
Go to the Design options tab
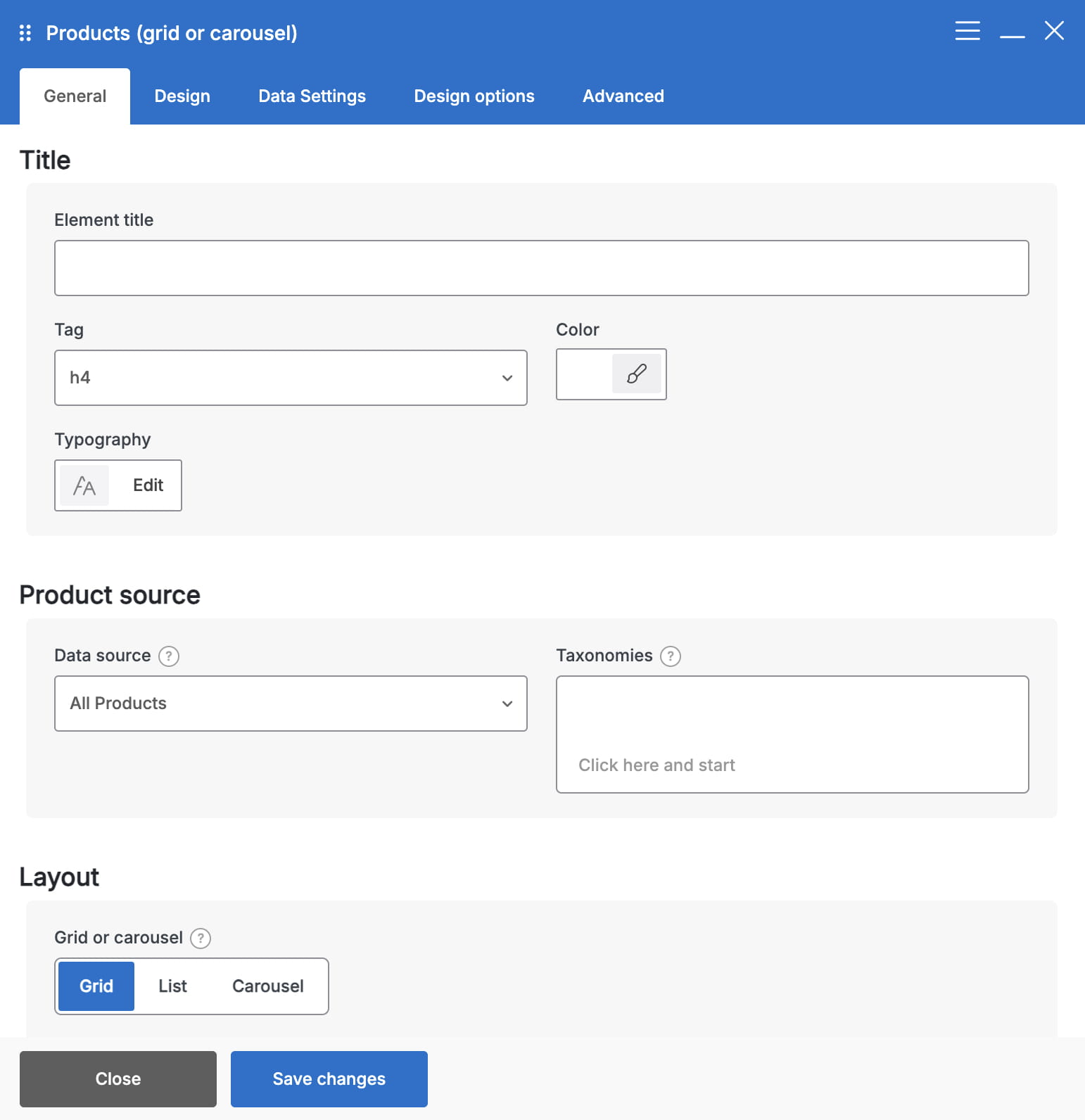[474, 96]
